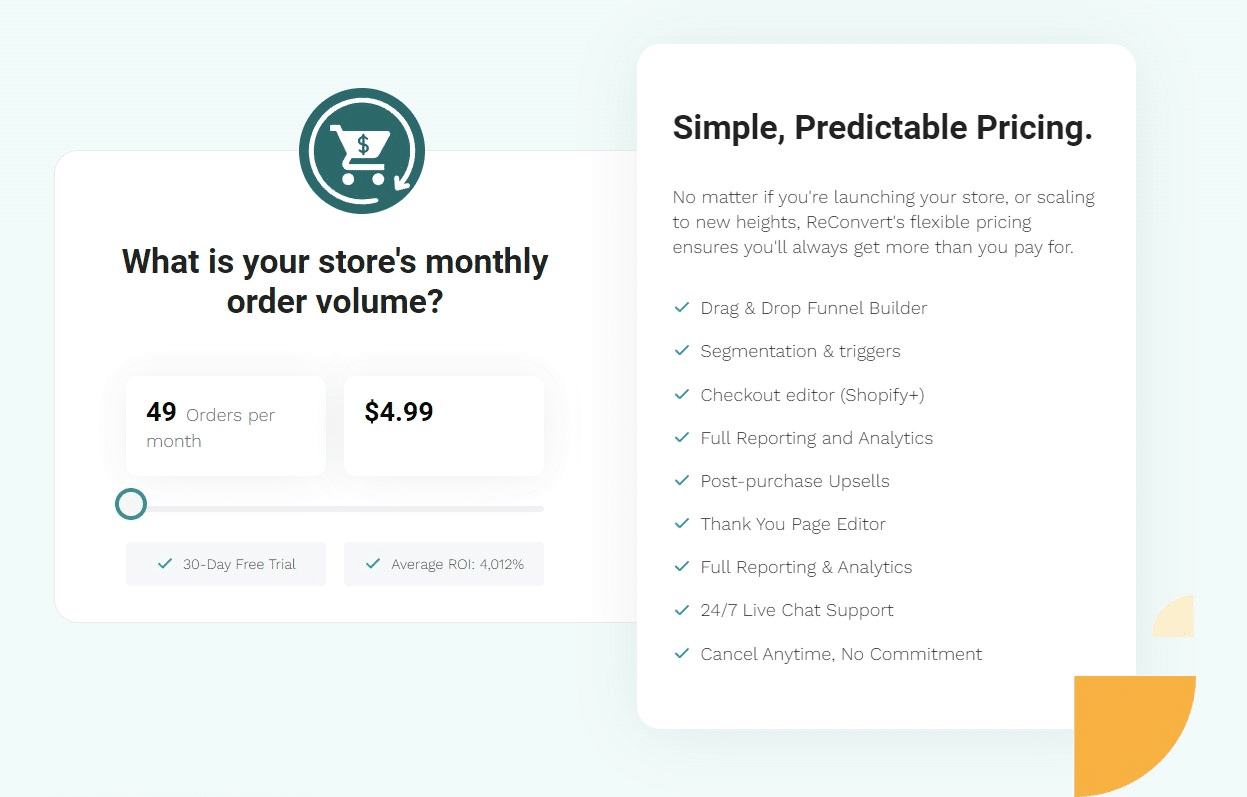Click the order volume slider handle
Screen dimensions: 1247x797
tap(131, 504)
